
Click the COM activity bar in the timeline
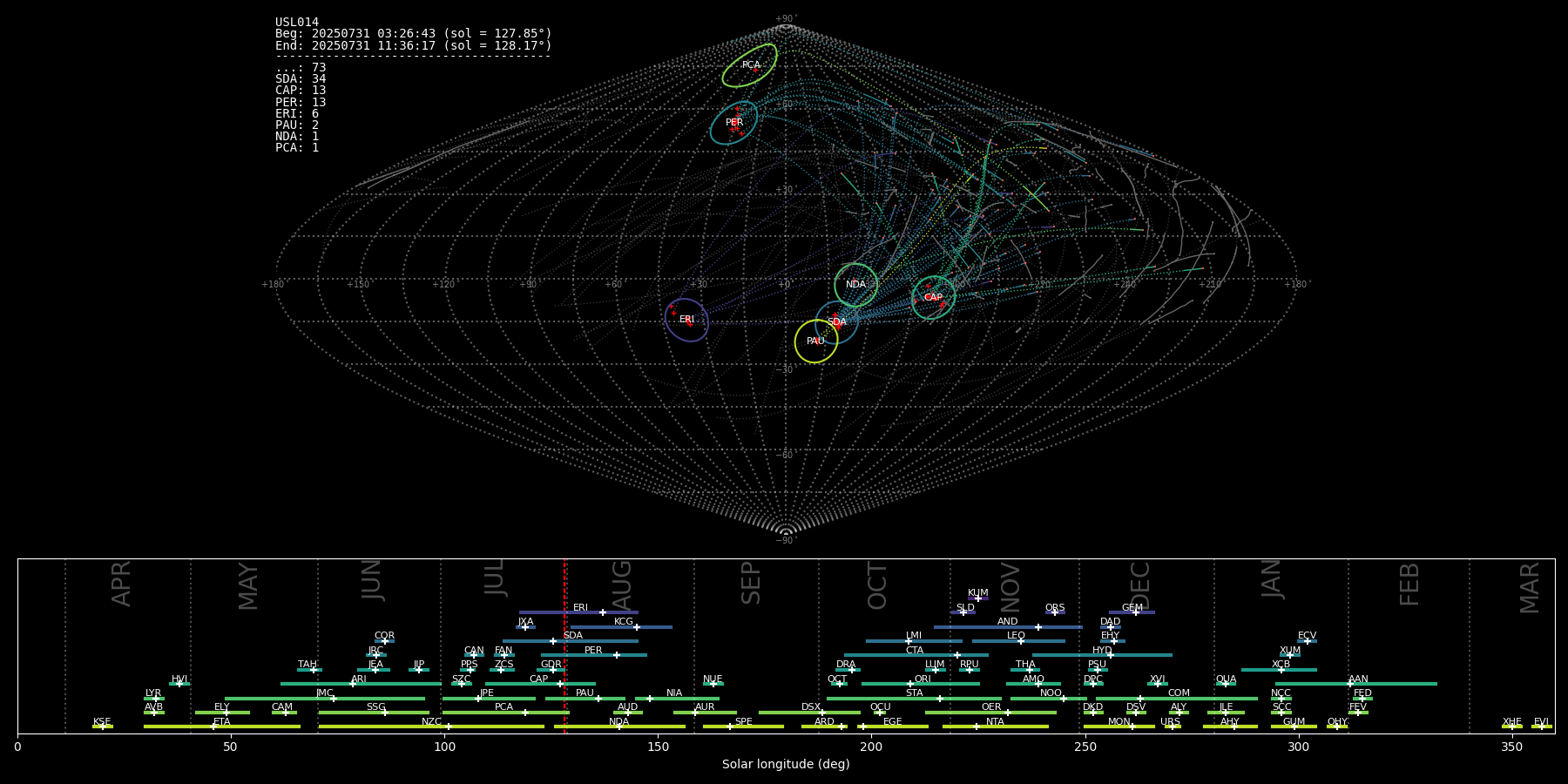coord(1177,699)
